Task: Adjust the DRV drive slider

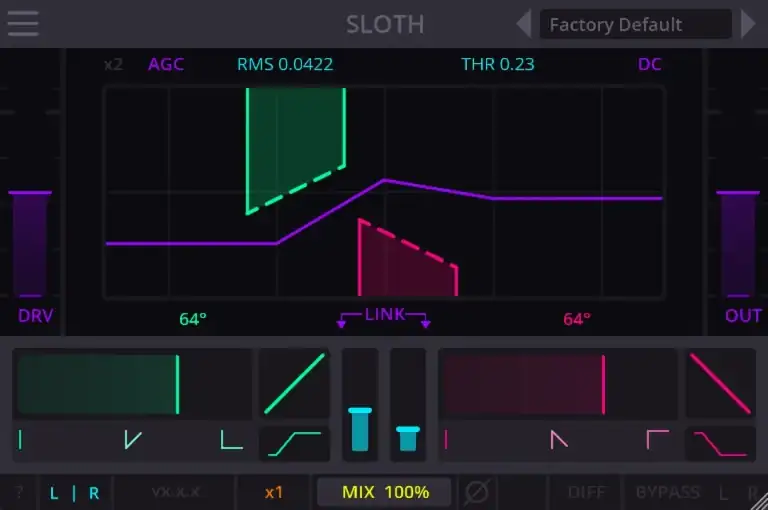Action: click(x=30, y=244)
